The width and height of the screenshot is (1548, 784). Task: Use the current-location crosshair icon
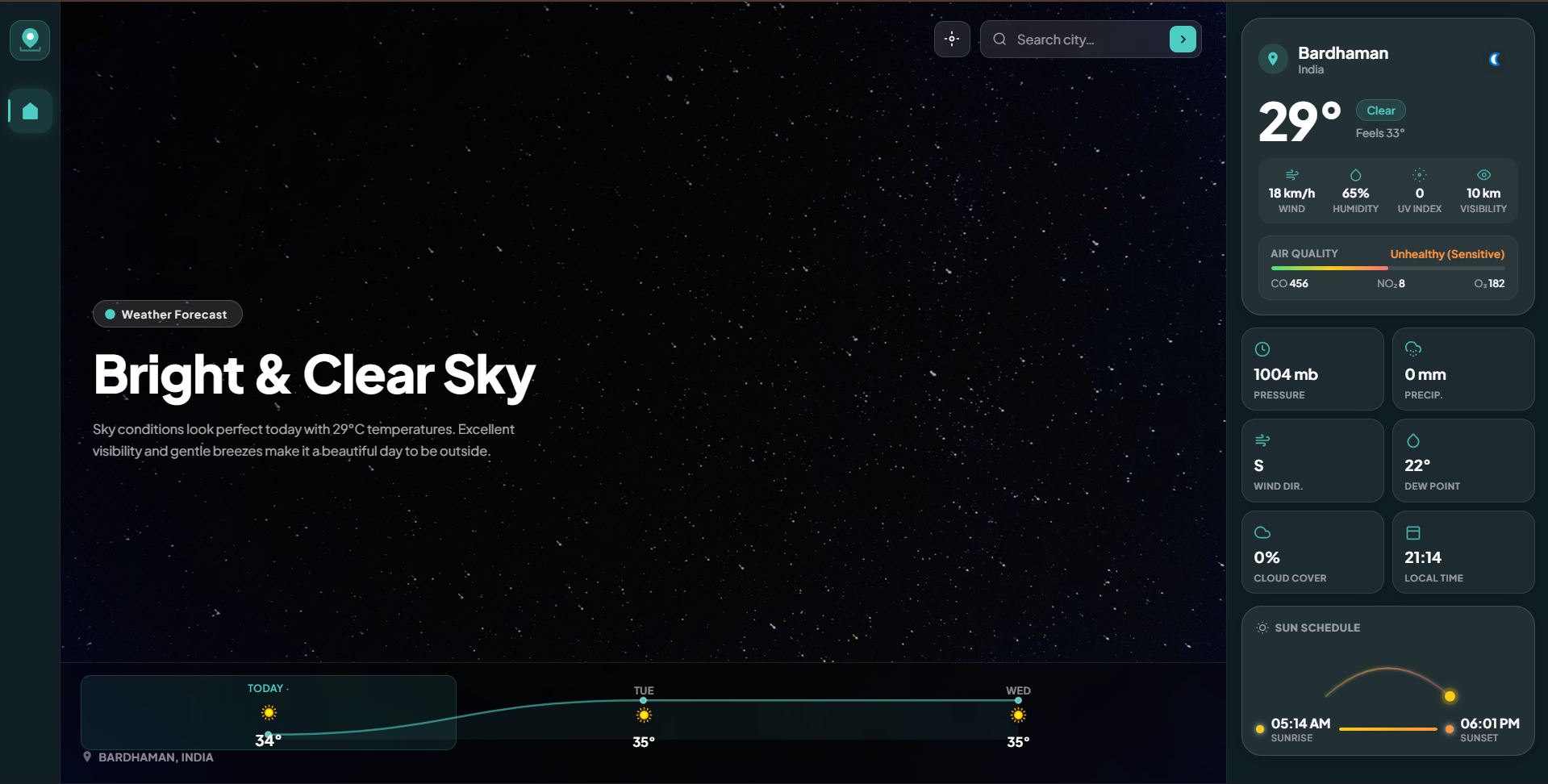click(952, 39)
